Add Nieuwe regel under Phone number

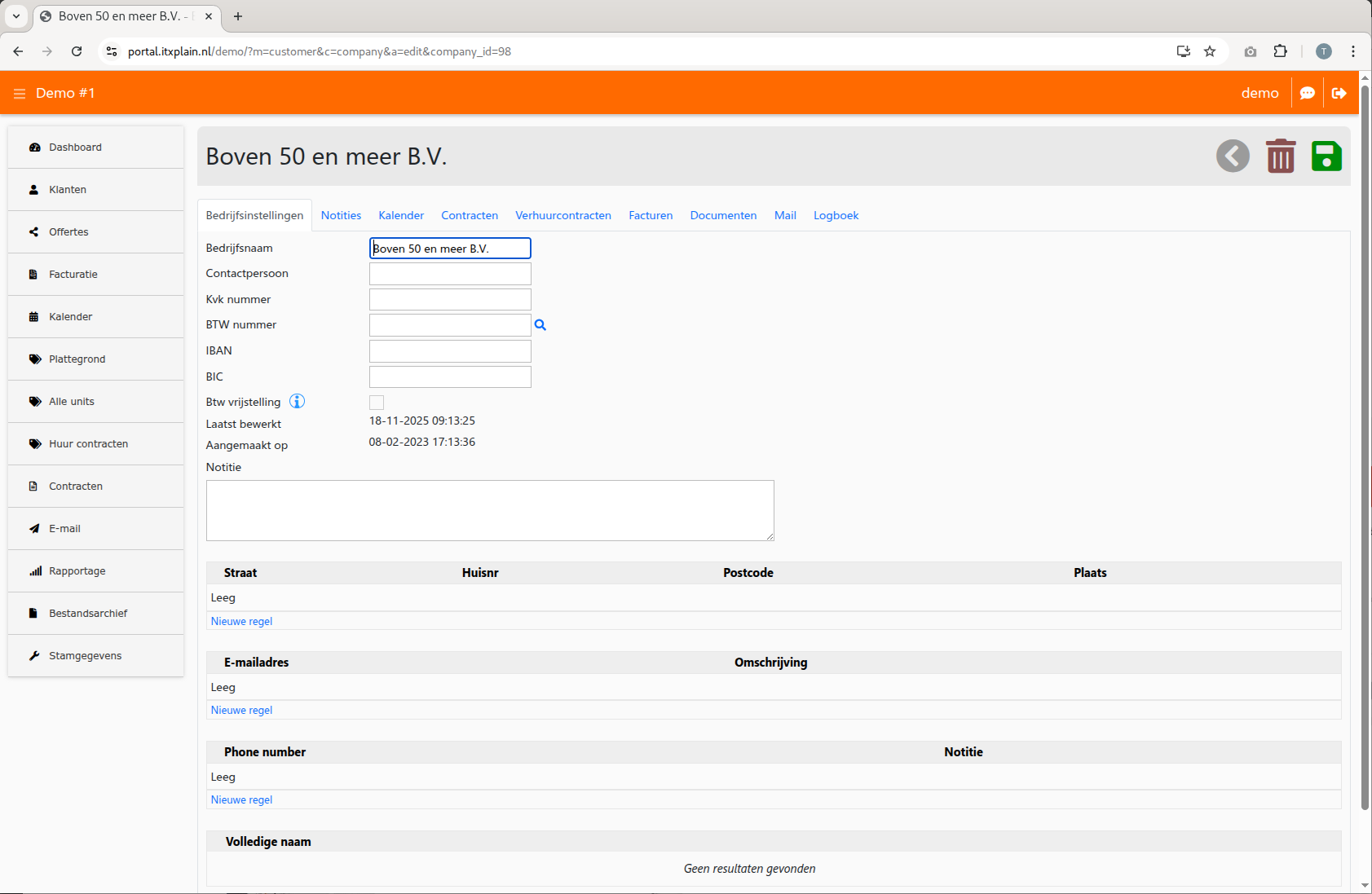coord(241,800)
